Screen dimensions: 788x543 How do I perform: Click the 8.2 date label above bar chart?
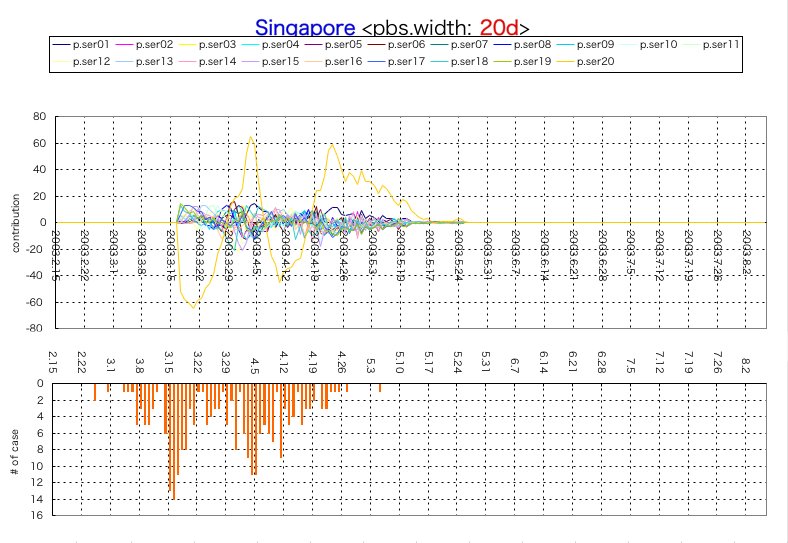746,365
